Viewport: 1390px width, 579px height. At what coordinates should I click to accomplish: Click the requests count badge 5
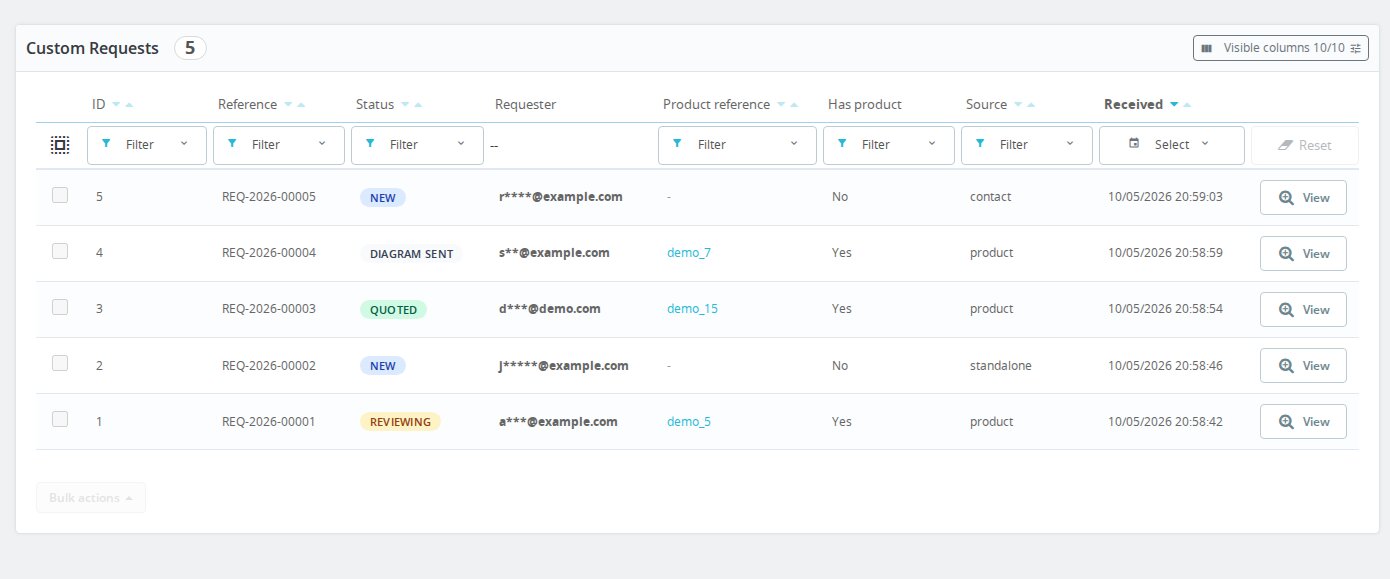[x=190, y=48]
